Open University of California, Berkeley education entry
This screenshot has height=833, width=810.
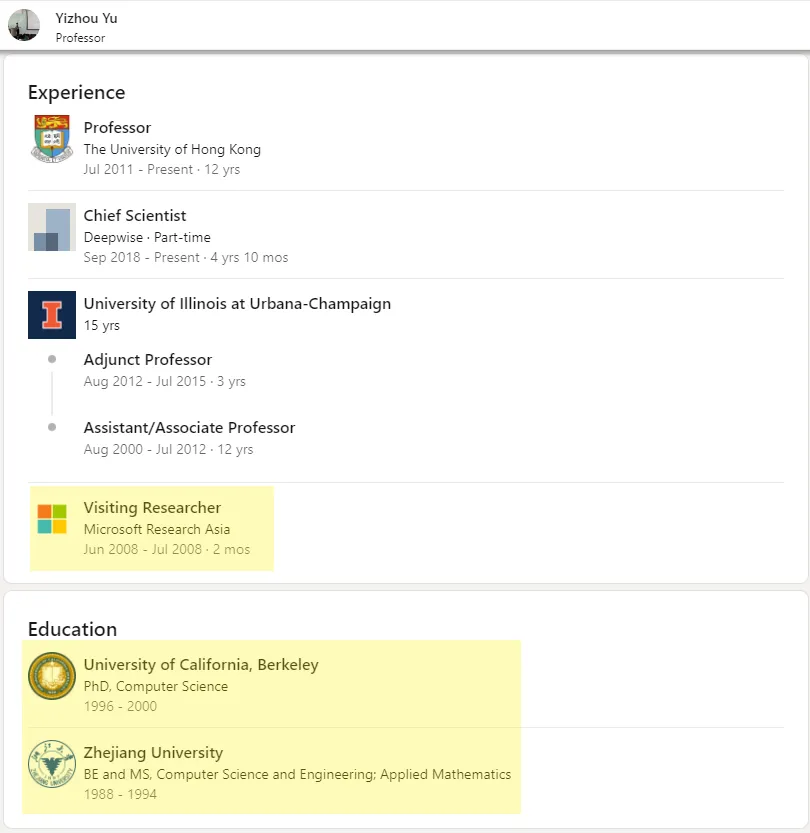tap(201, 665)
